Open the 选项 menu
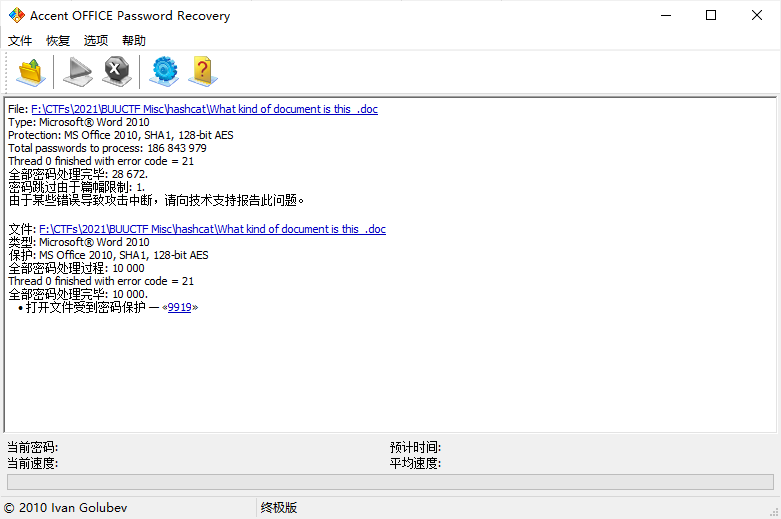This screenshot has width=781, height=519. click(x=96, y=41)
